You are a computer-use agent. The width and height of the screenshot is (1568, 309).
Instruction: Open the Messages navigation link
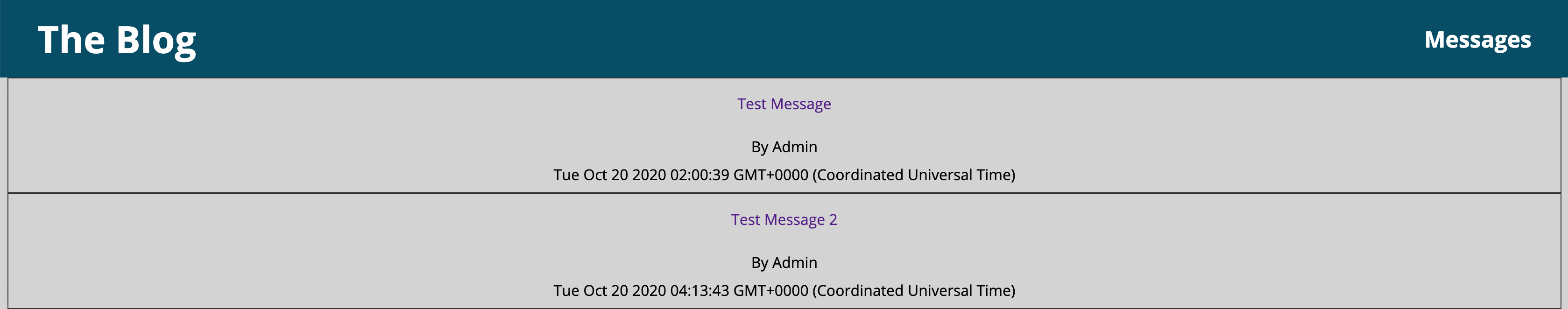pyautogui.click(x=1477, y=40)
